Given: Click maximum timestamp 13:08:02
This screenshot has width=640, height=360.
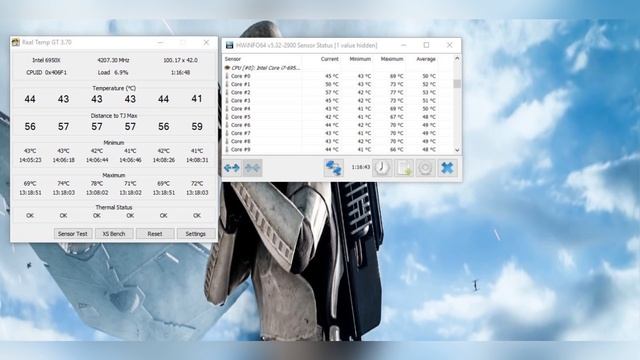Looking at the screenshot, I should point(97,192).
